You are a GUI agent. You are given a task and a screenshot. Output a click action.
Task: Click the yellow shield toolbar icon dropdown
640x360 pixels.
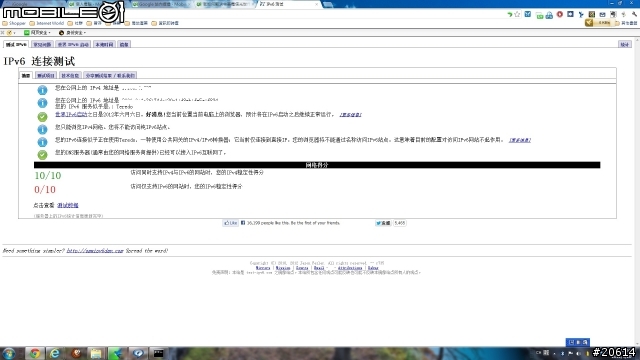coord(10,32)
